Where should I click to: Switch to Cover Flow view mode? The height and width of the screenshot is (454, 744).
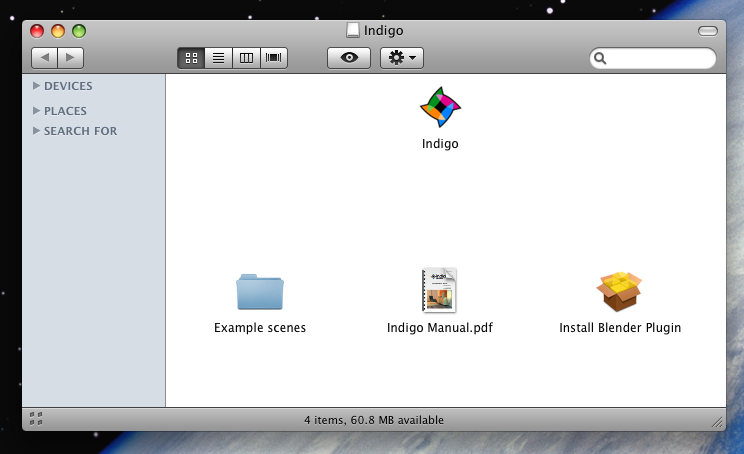(273, 58)
